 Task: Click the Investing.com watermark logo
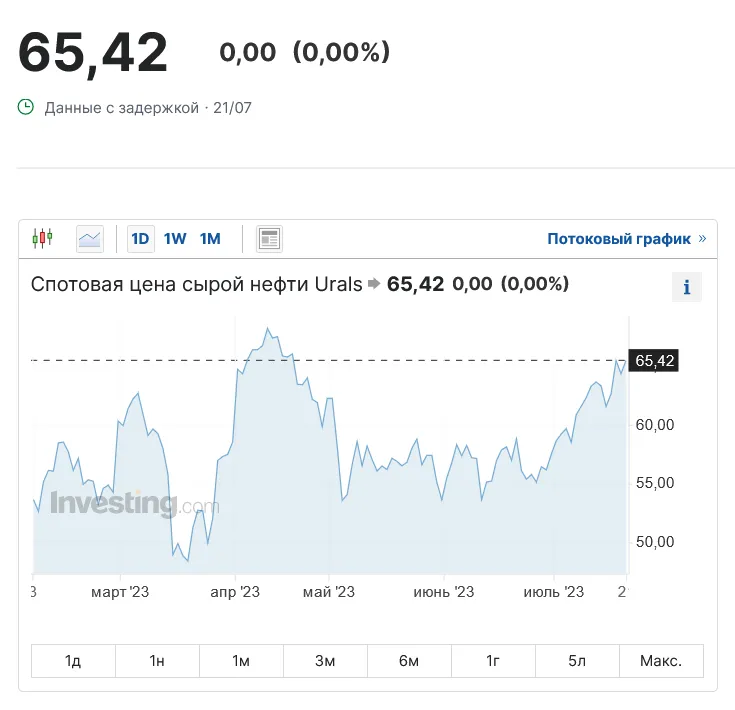[x=134, y=503]
